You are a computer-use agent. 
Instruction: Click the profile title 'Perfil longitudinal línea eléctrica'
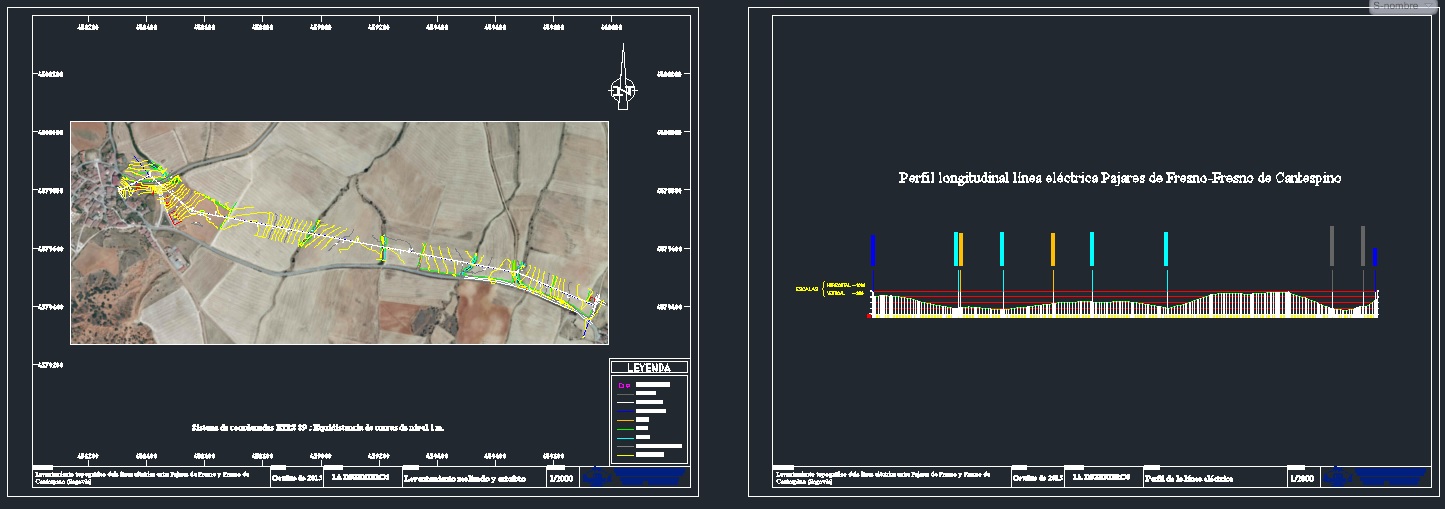[x=1119, y=178]
